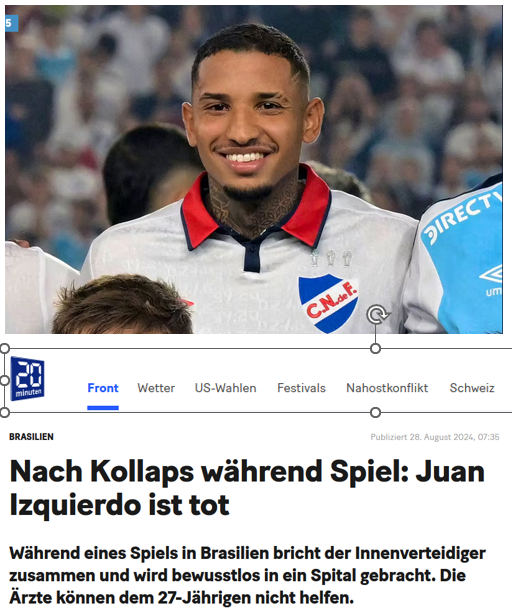Click the smiling footballer's photo
Screen dimensions: 512x608
pos(254,169)
